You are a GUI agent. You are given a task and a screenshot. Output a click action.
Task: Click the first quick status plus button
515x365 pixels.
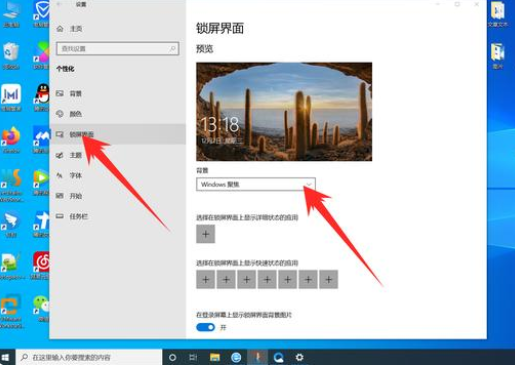[x=206, y=279]
